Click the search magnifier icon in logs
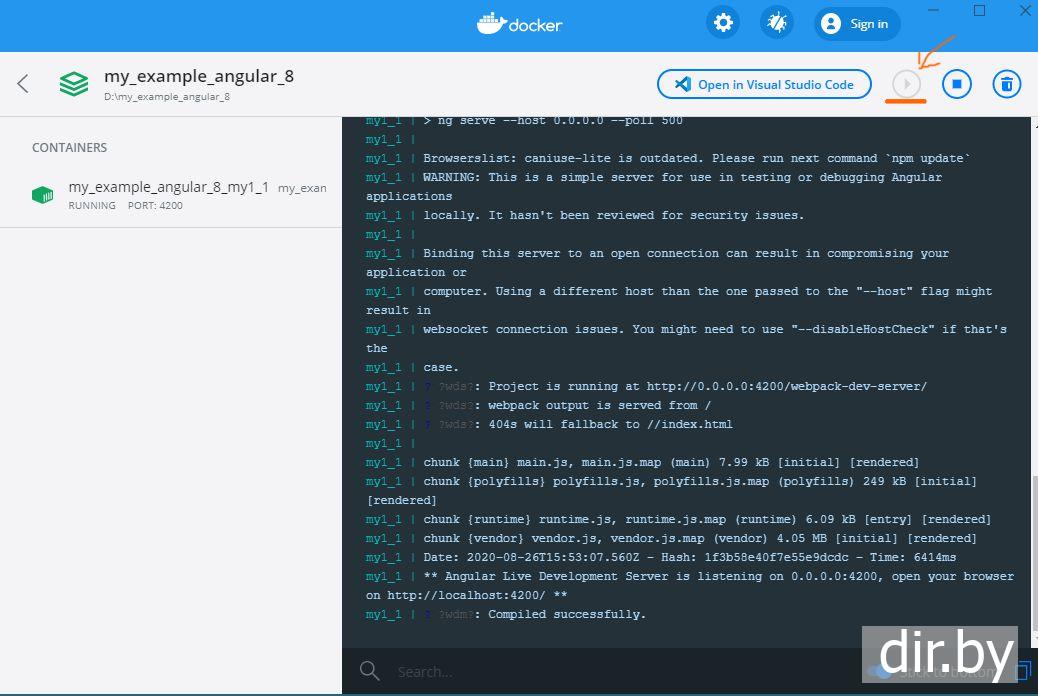The height and width of the screenshot is (696, 1038). tap(369, 671)
